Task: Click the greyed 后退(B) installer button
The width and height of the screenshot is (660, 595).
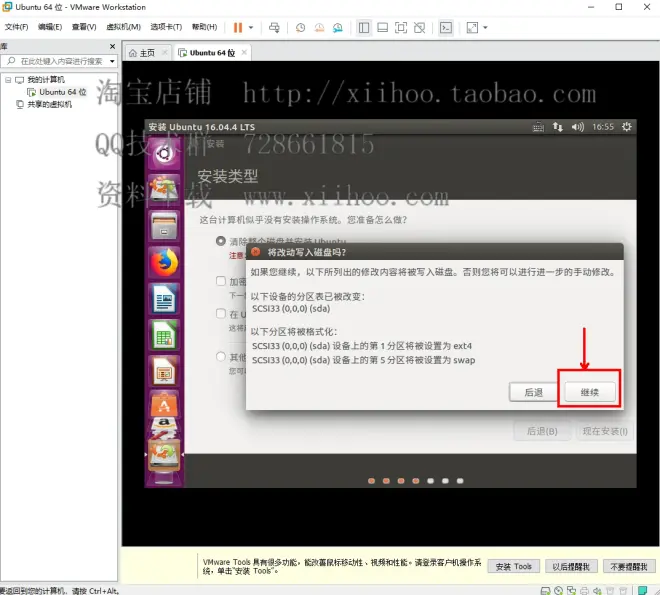Action: click(x=542, y=431)
